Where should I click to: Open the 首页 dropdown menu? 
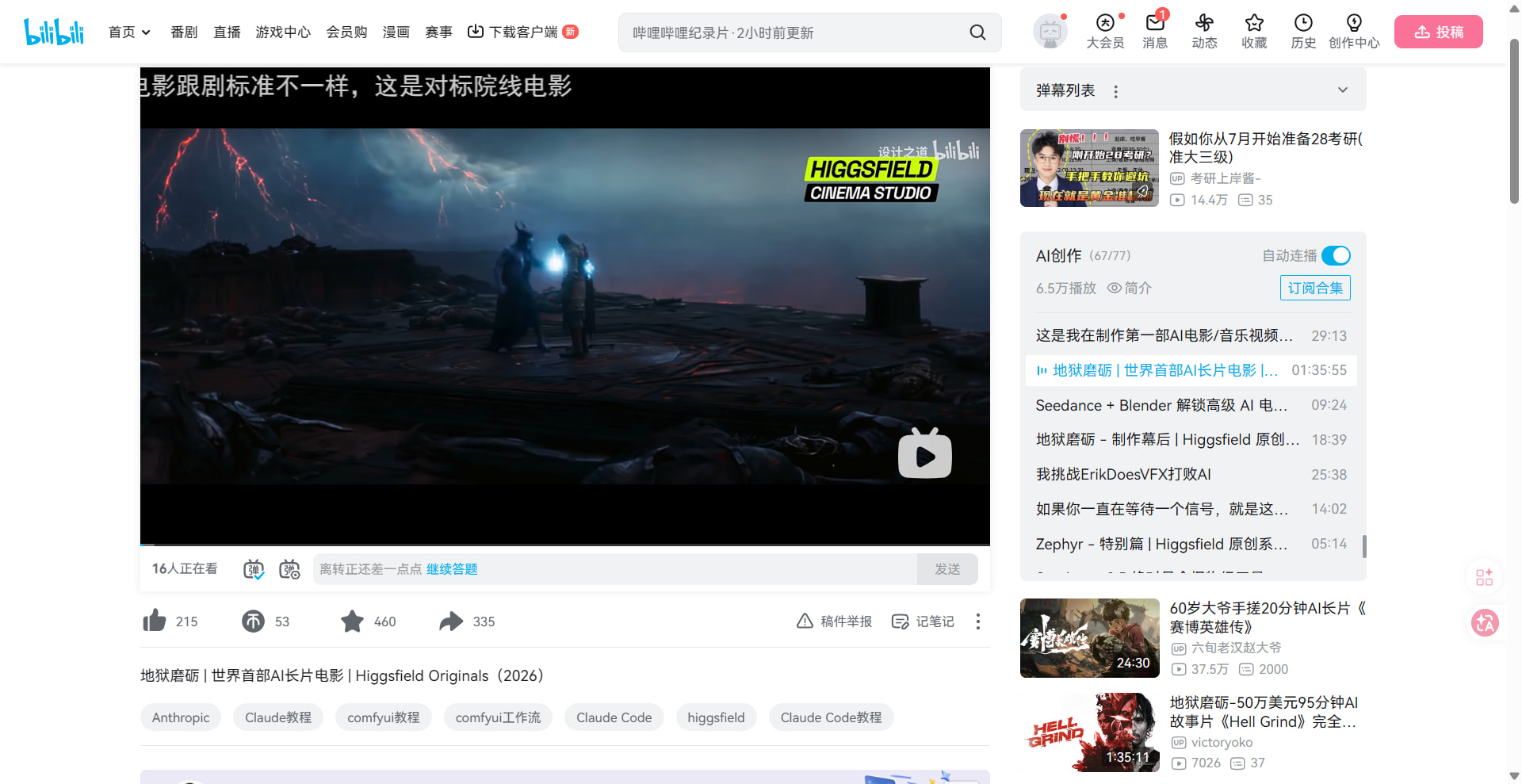(x=129, y=32)
